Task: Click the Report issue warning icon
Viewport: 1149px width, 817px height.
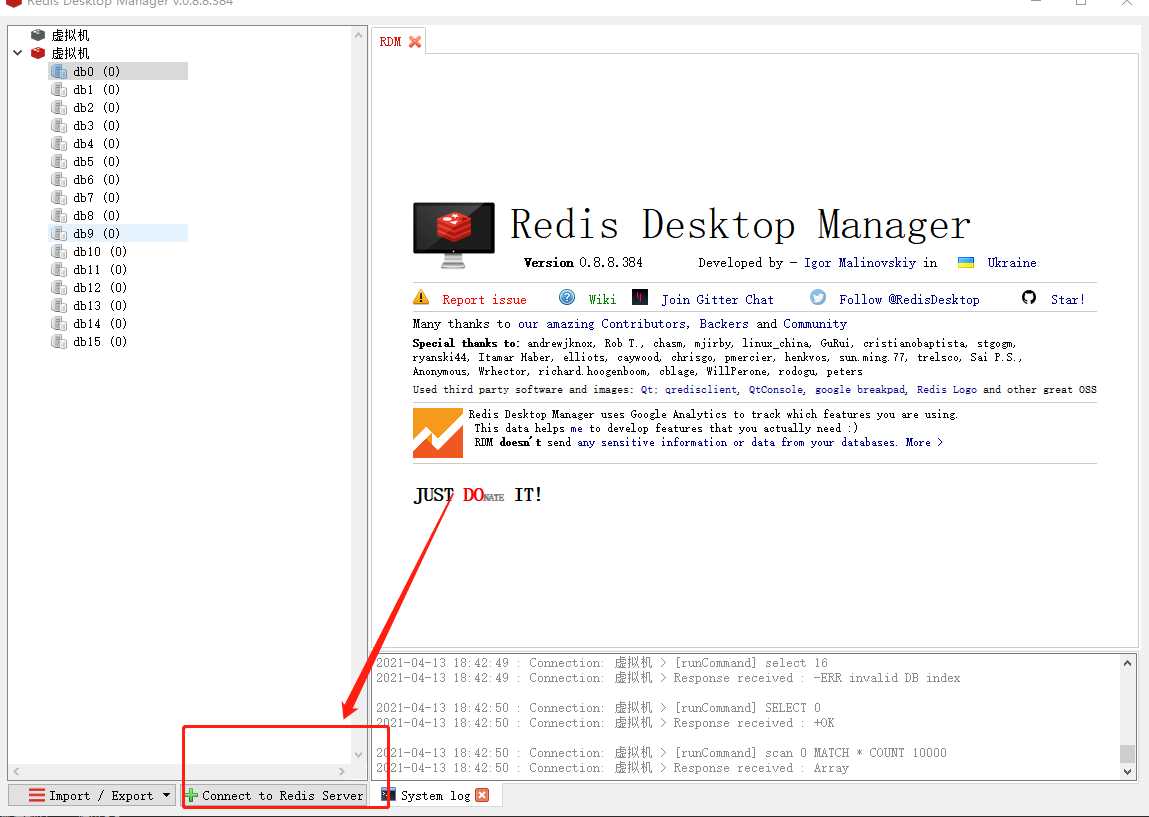Action: coord(421,297)
